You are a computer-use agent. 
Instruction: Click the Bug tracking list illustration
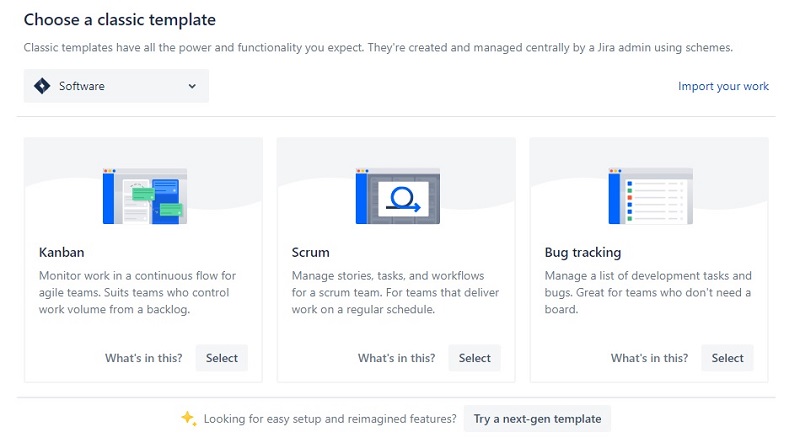click(x=651, y=196)
